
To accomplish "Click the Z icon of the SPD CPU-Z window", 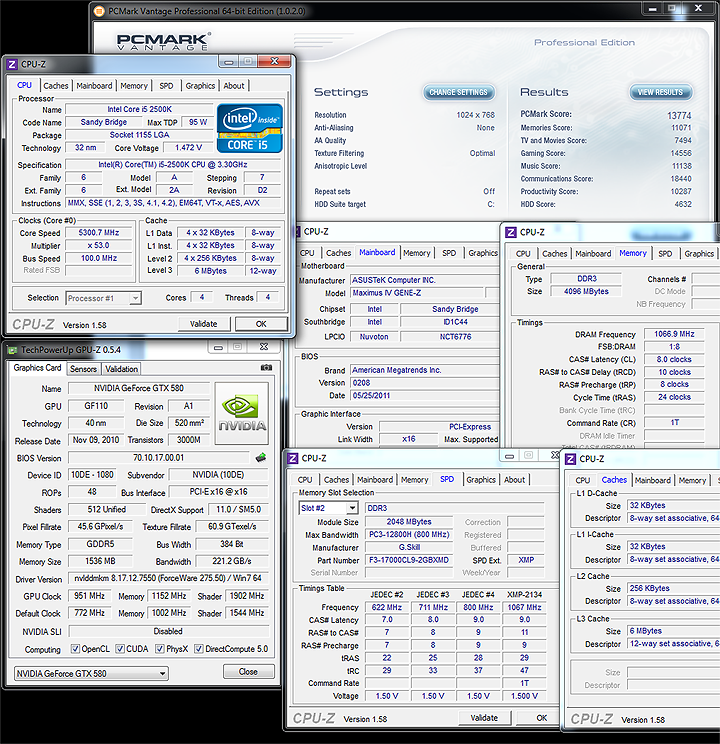I will (x=293, y=458).
